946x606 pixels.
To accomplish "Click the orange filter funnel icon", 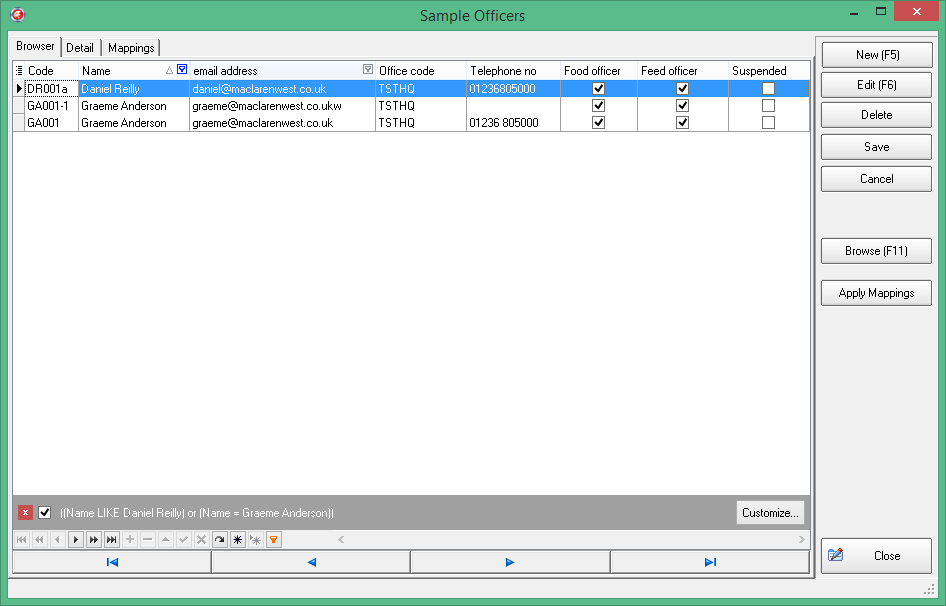I will point(274,540).
